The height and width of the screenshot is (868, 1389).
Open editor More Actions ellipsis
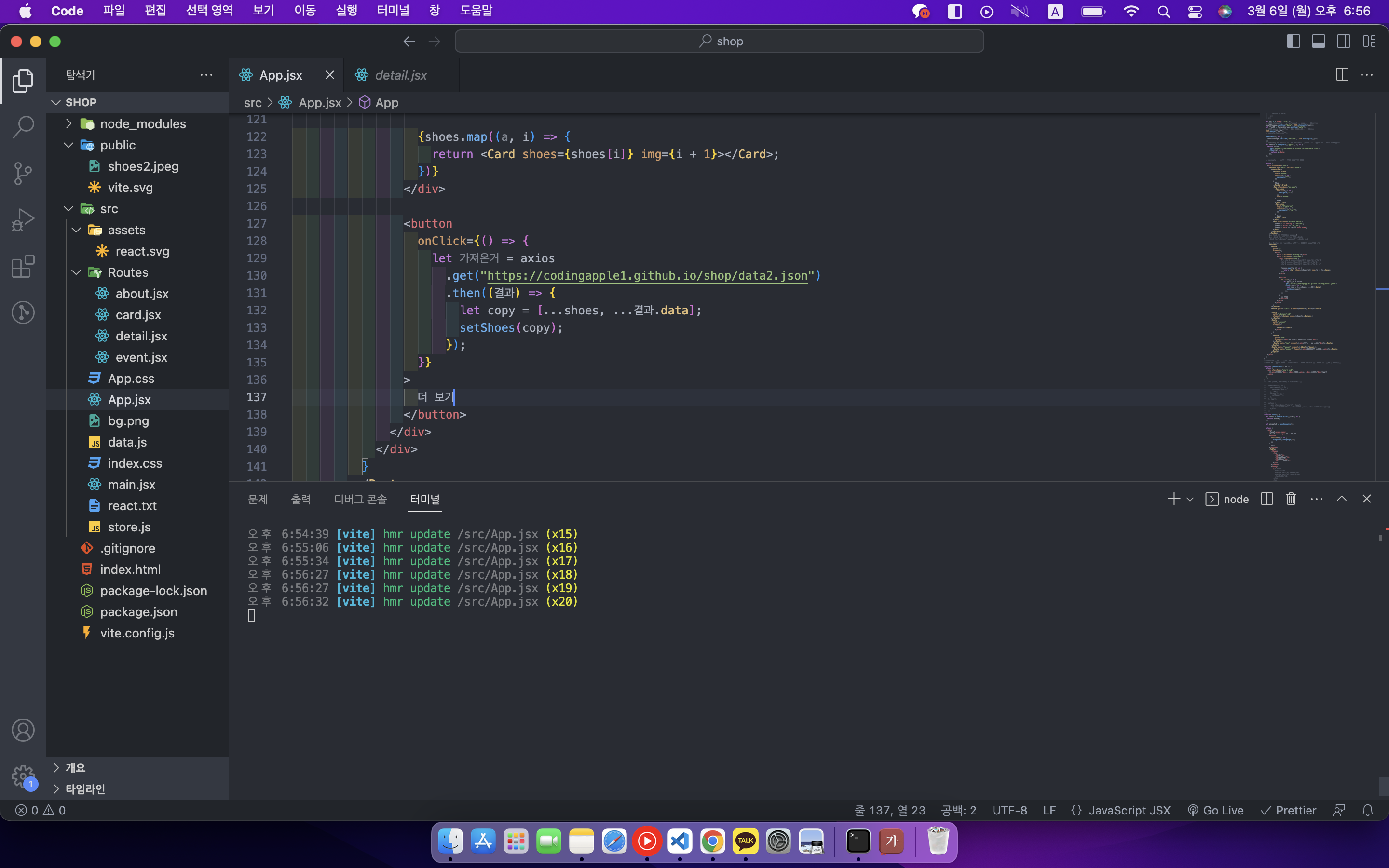[x=1367, y=75]
